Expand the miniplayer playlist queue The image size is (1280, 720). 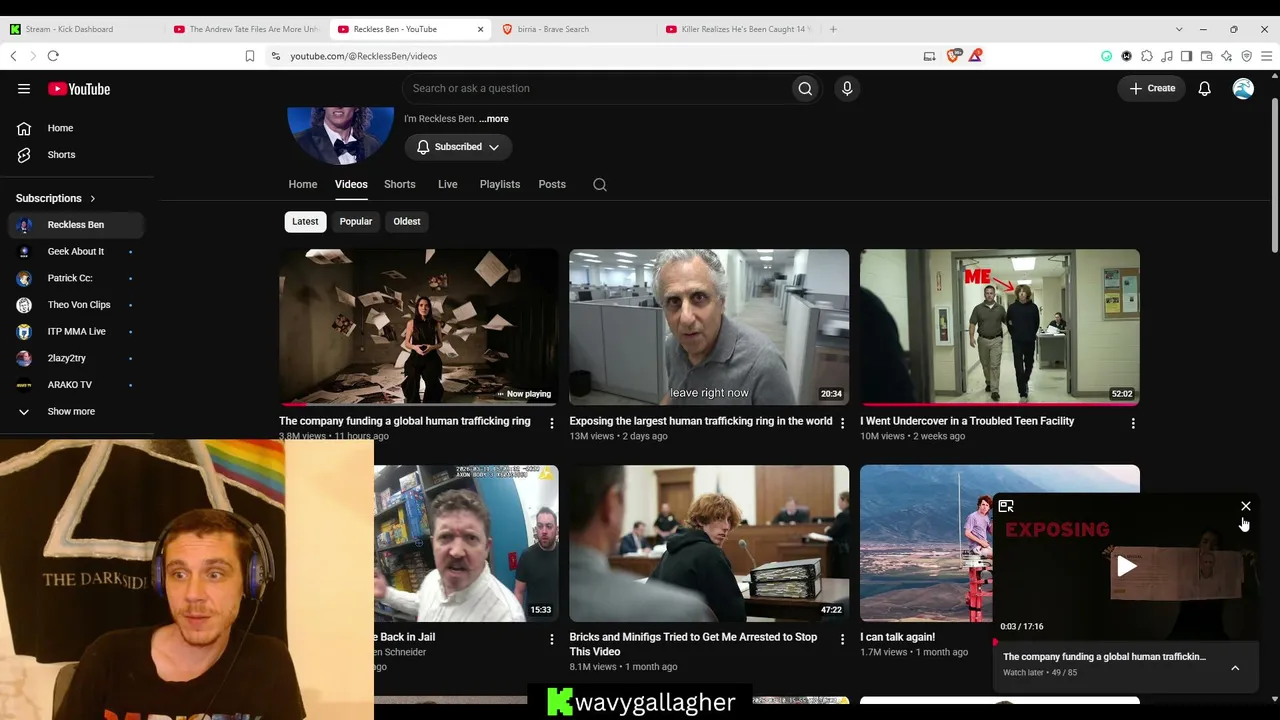[1235, 667]
